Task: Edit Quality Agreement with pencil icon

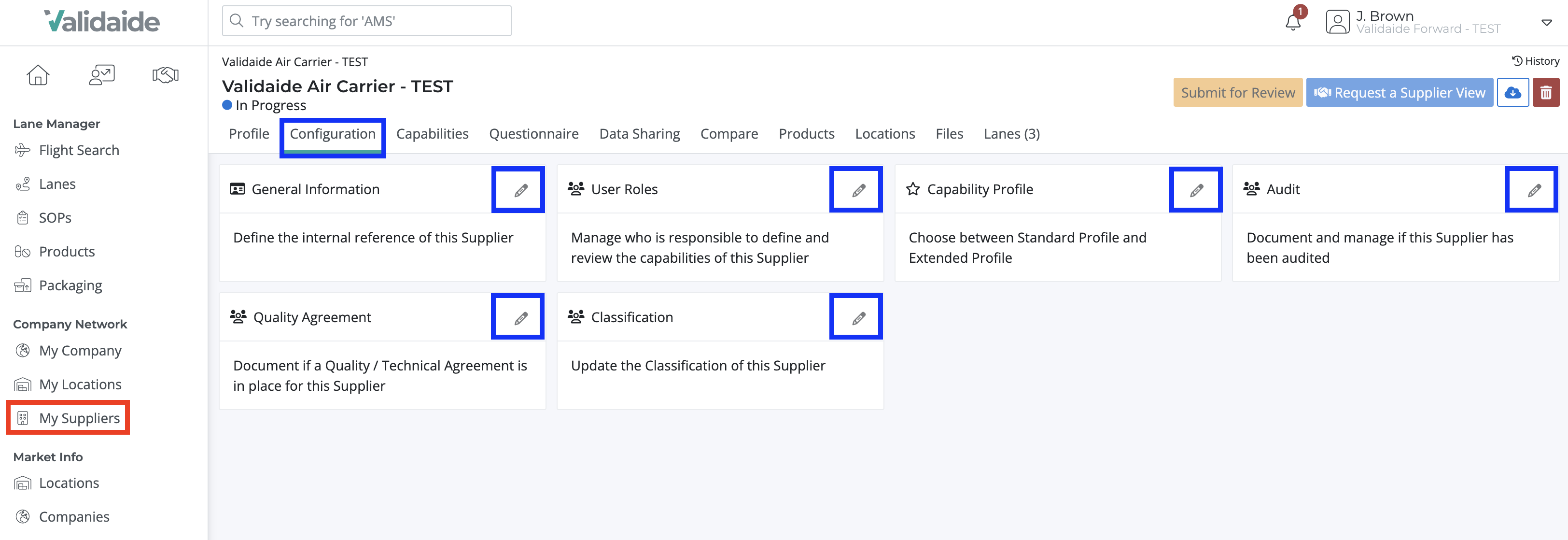Action: [521, 318]
